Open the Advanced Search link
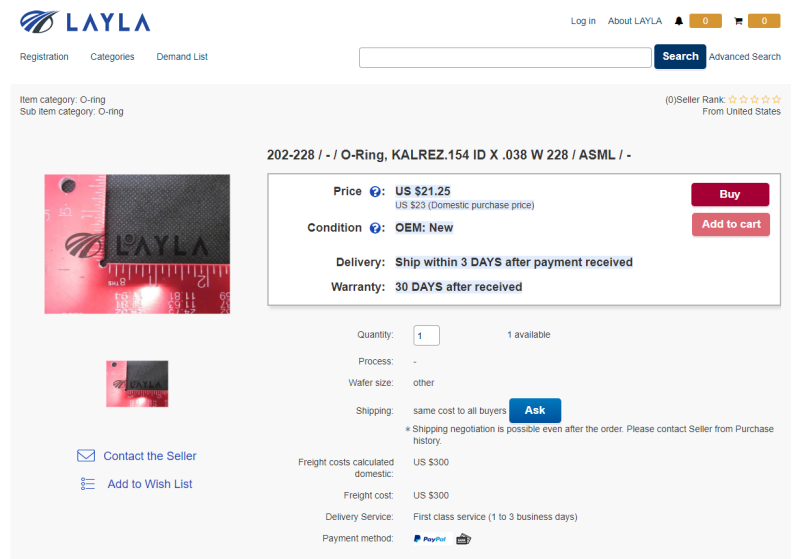Viewport: 800px width, 559px height. tap(744, 57)
